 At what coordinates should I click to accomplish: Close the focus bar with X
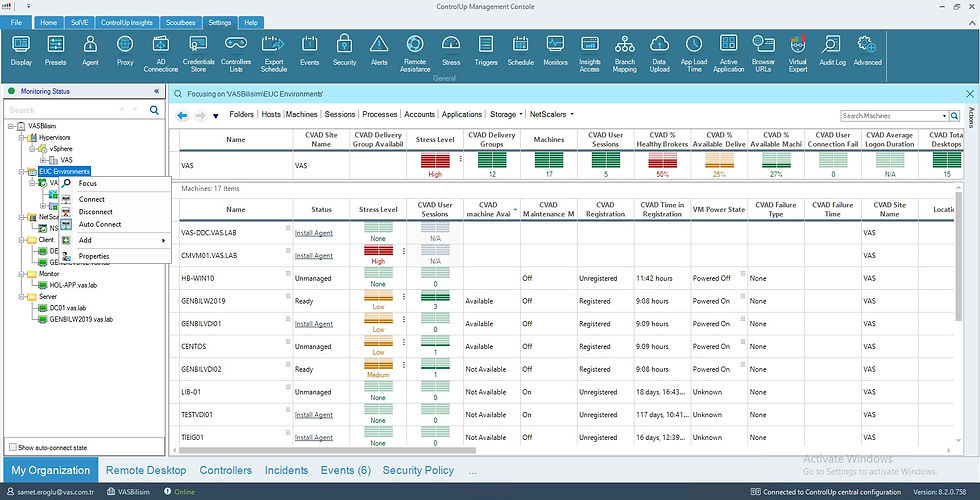pyautogui.click(x=970, y=94)
